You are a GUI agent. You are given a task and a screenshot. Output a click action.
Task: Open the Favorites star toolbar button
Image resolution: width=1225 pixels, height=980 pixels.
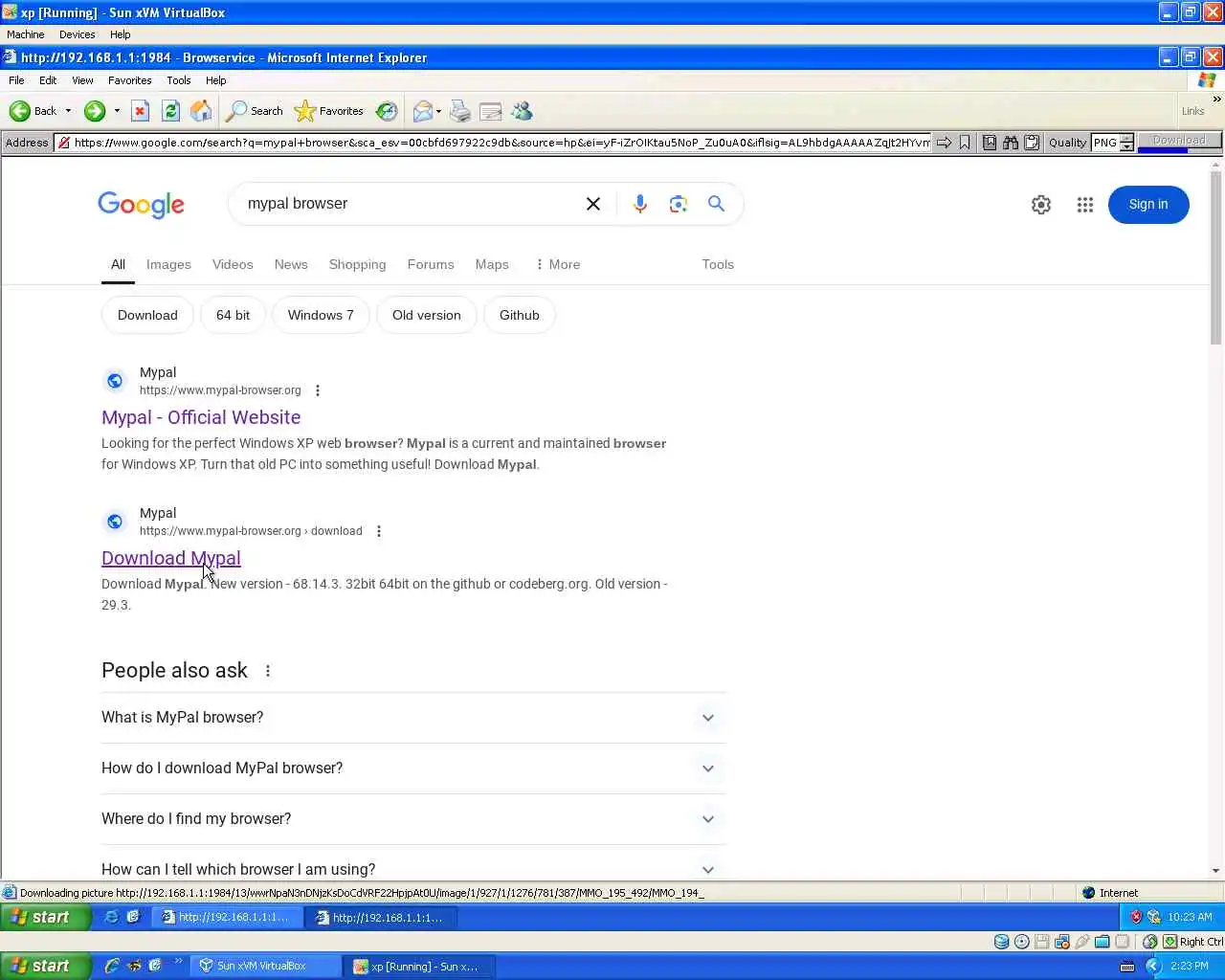(329, 111)
